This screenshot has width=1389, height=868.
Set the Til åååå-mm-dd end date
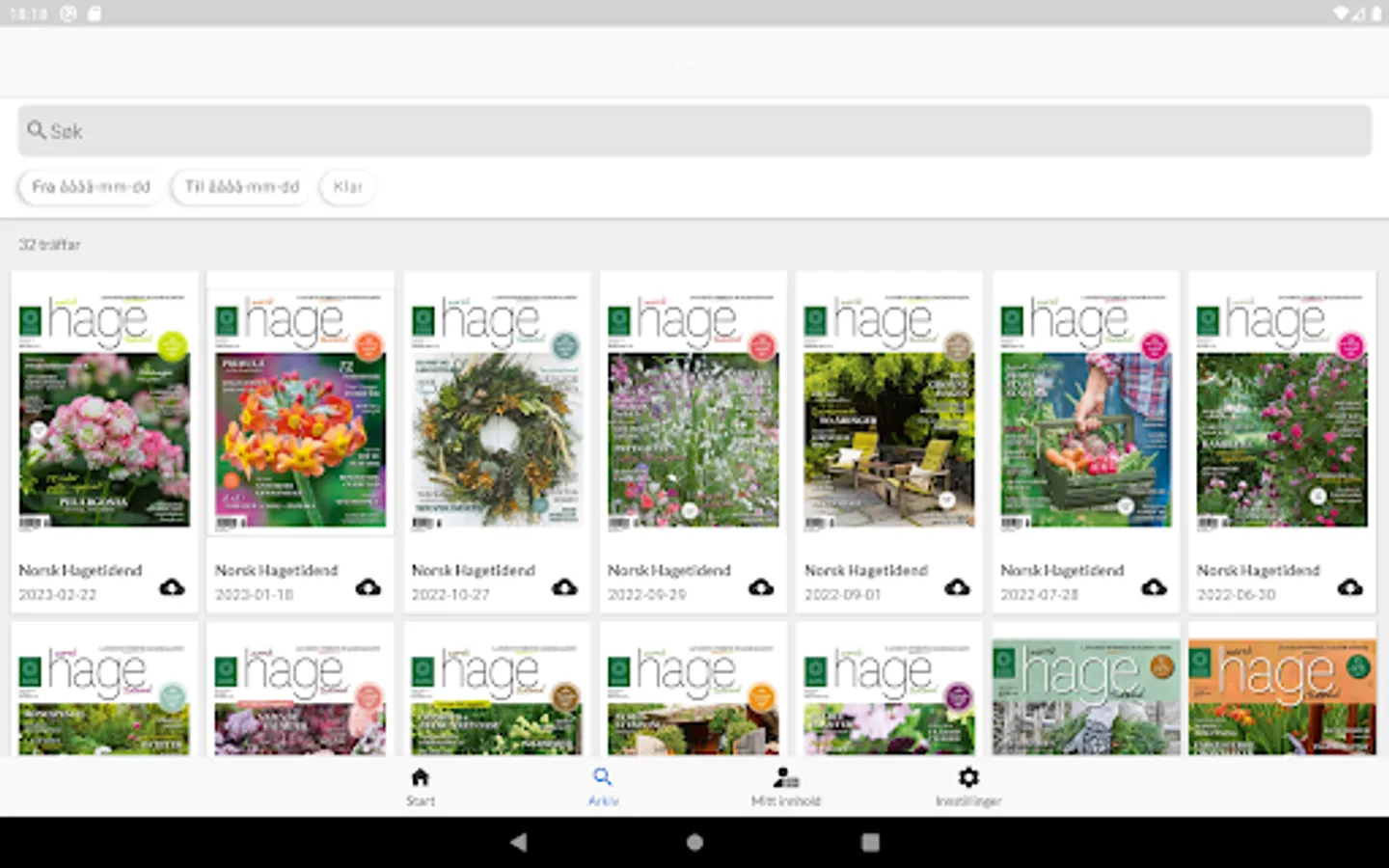pyautogui.click(x=242, y=186)
